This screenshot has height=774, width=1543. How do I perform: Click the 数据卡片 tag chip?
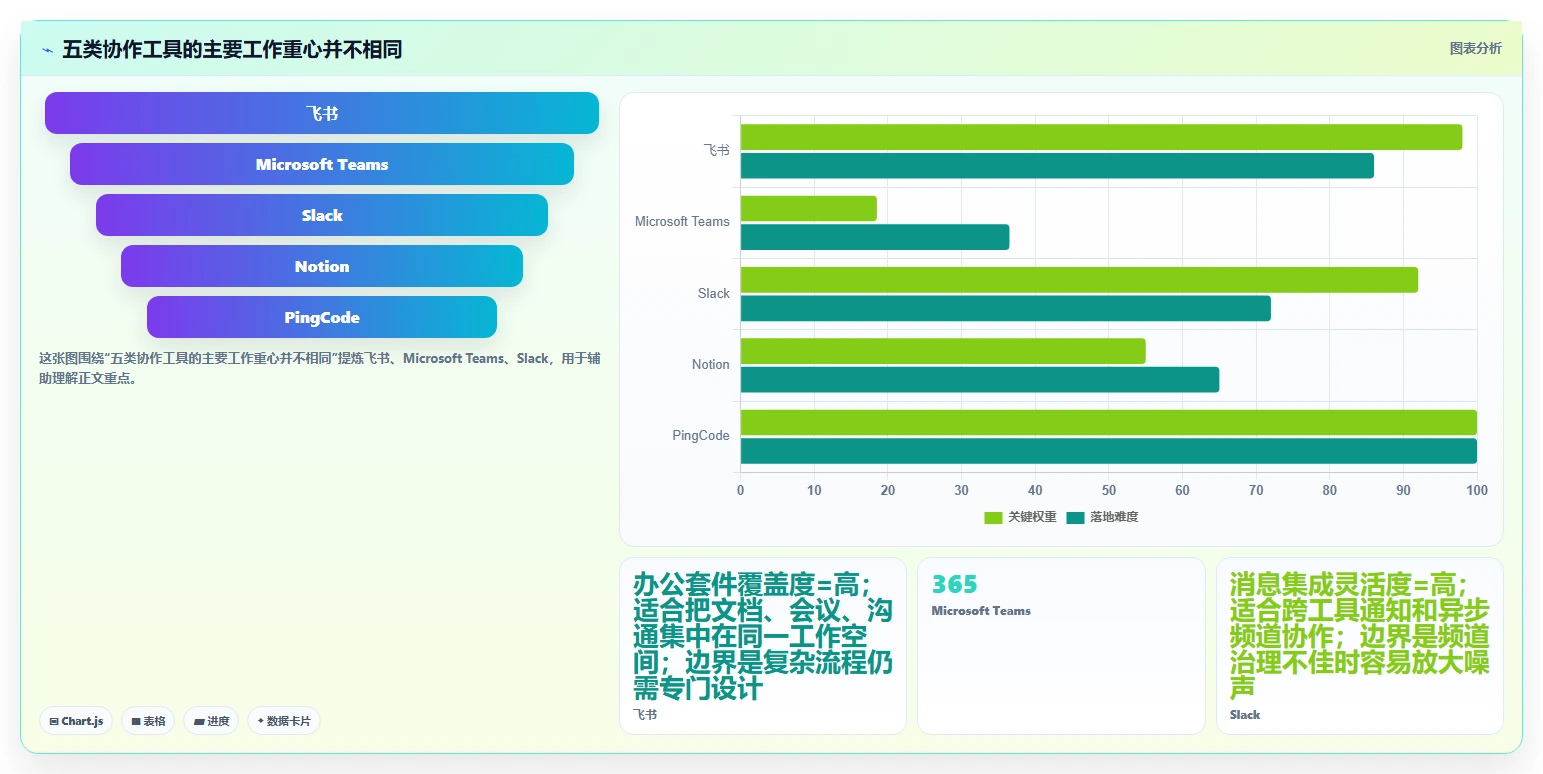click(x=284, y=721)
